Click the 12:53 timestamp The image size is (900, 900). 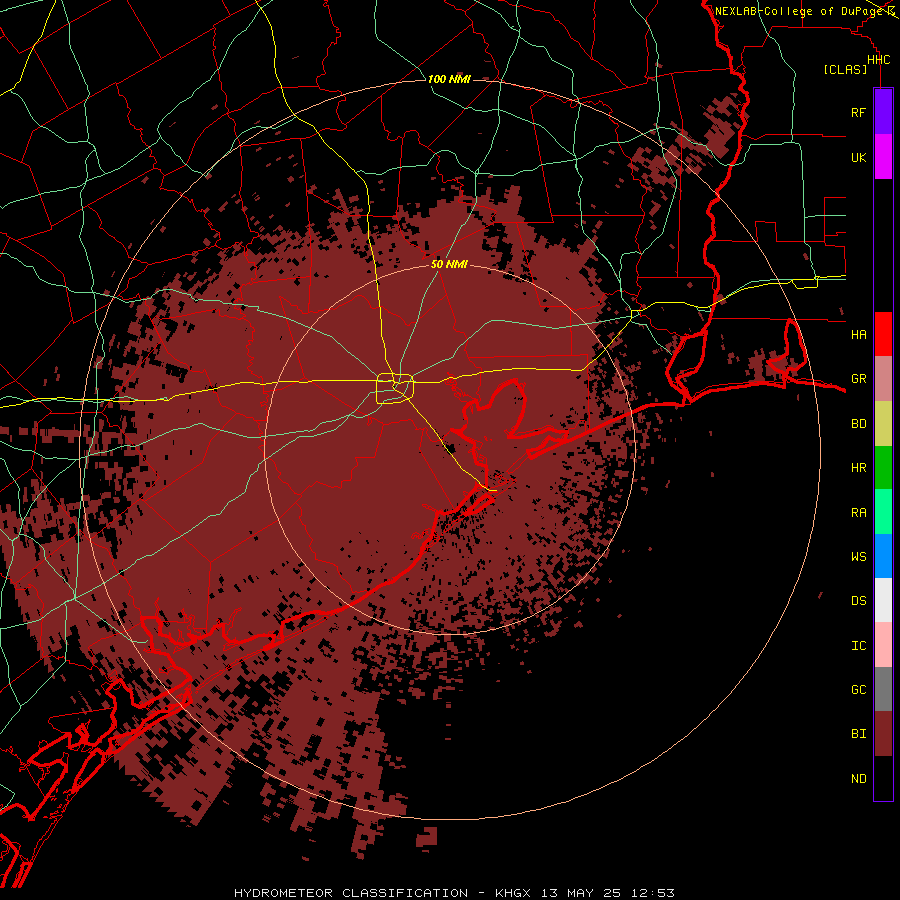tap(654, 893)
